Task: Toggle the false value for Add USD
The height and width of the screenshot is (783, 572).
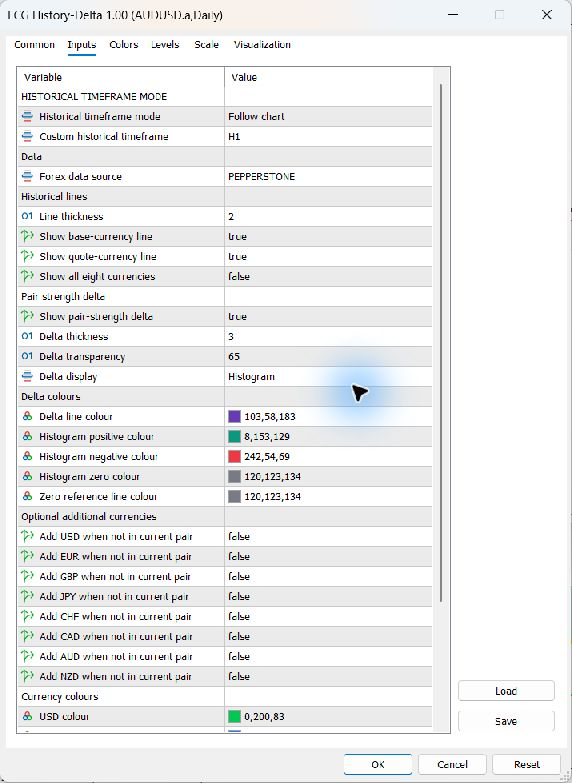Action: (328, 536)
